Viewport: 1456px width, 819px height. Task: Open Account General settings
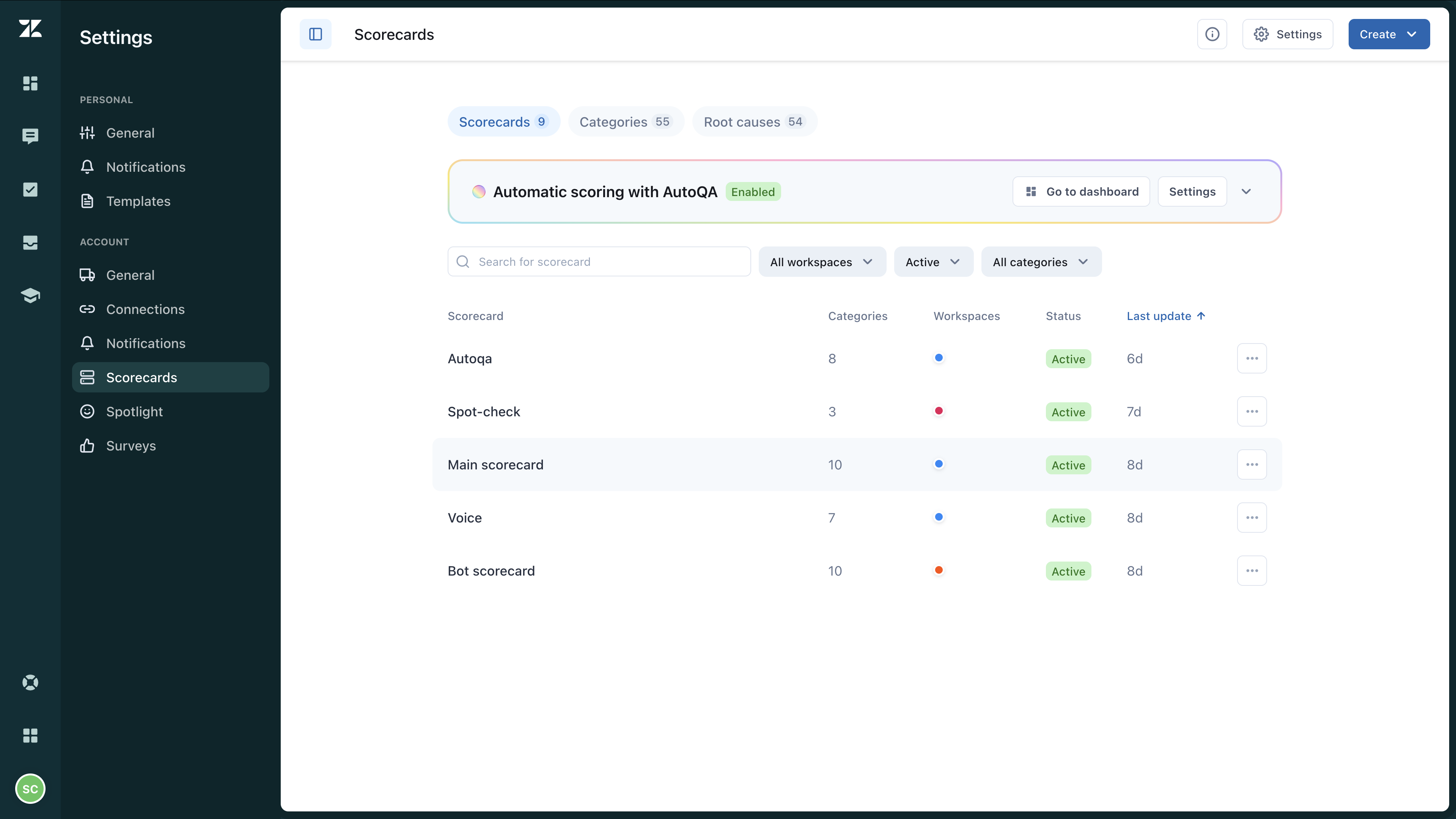click(x=170, y=275)
